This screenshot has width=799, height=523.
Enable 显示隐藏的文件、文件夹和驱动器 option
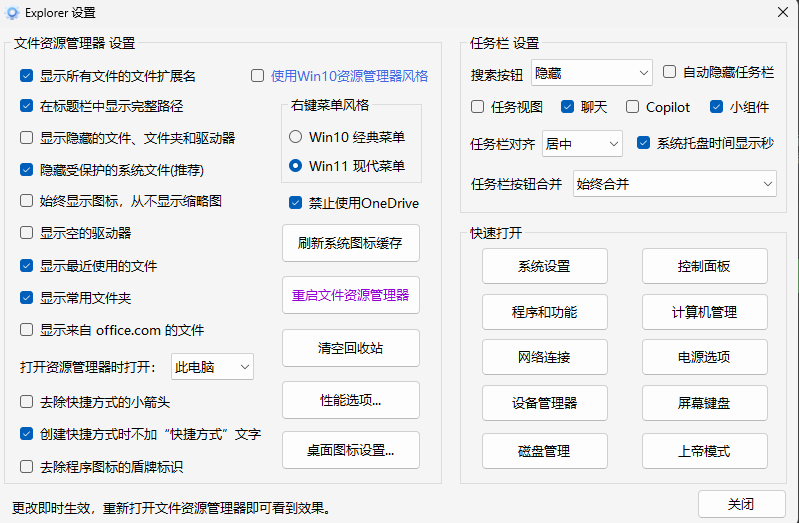click(27, 138)
